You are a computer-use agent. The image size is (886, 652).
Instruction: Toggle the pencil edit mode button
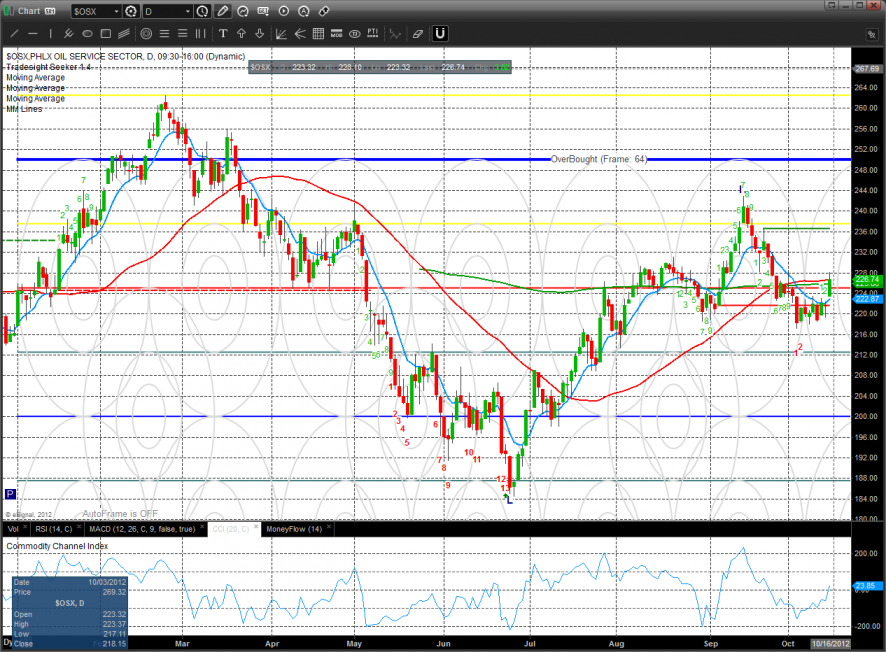click(222, 12)
